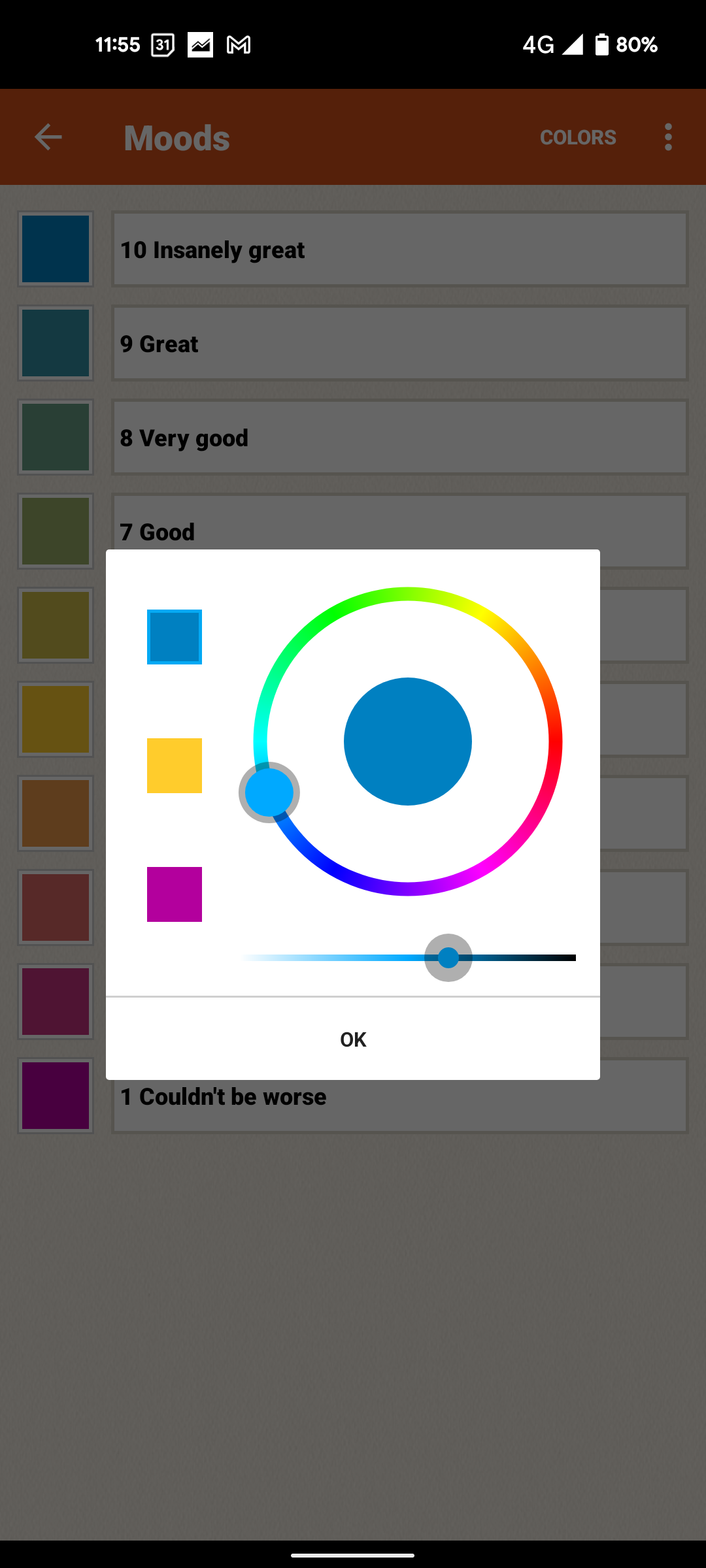Tap the calendar notification icon in status bar
The width and height of the screenshot is (706, 1568).
tap(163, 44)
